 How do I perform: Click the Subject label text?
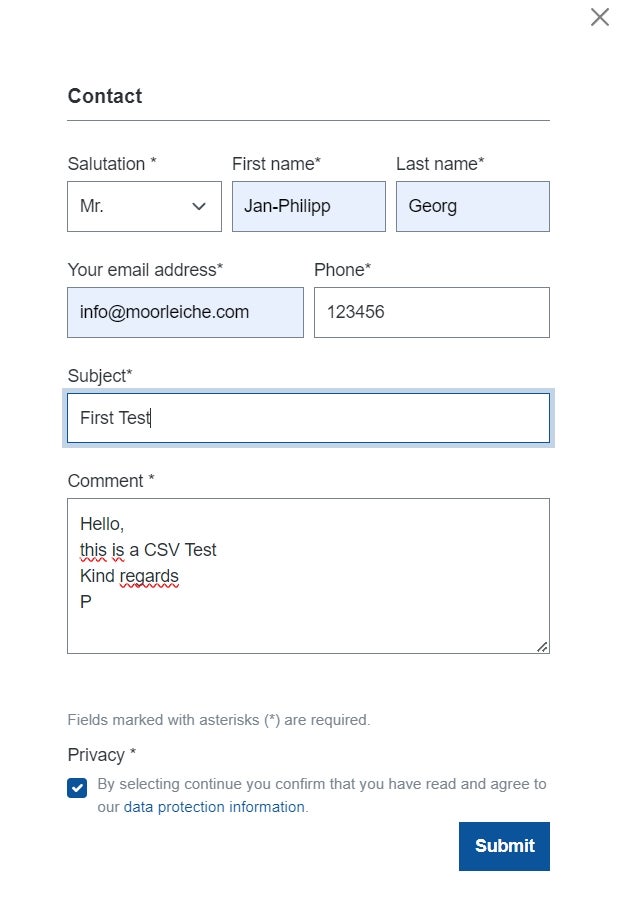[x=100, y=376]
